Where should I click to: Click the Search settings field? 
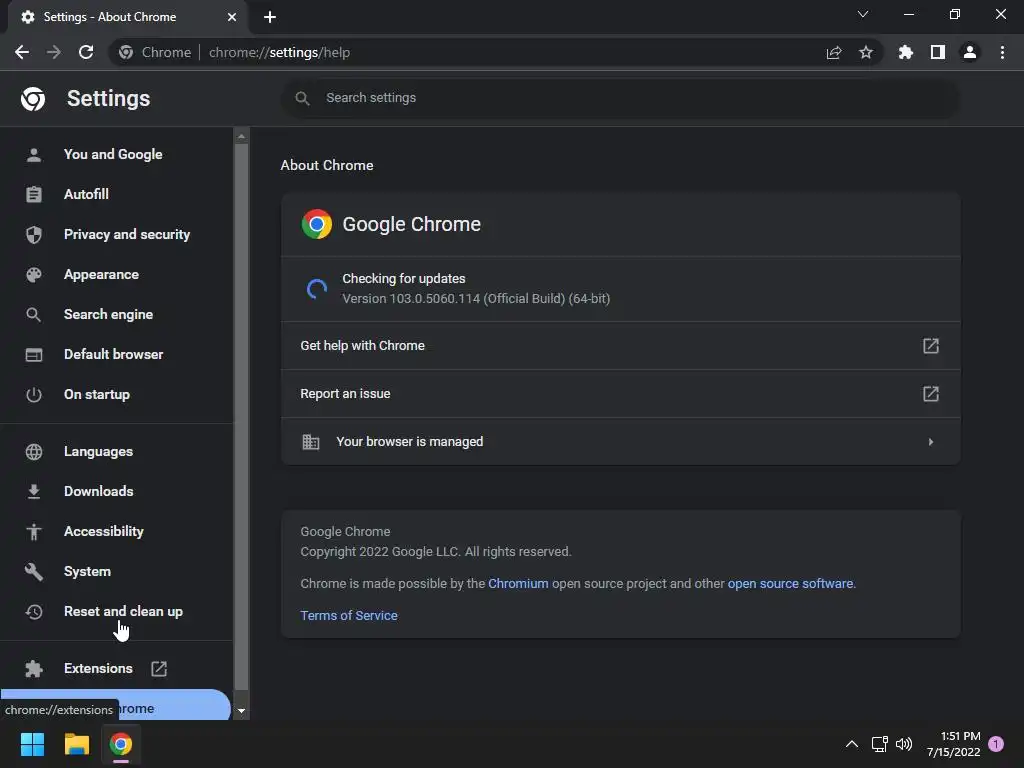[620, 98]
